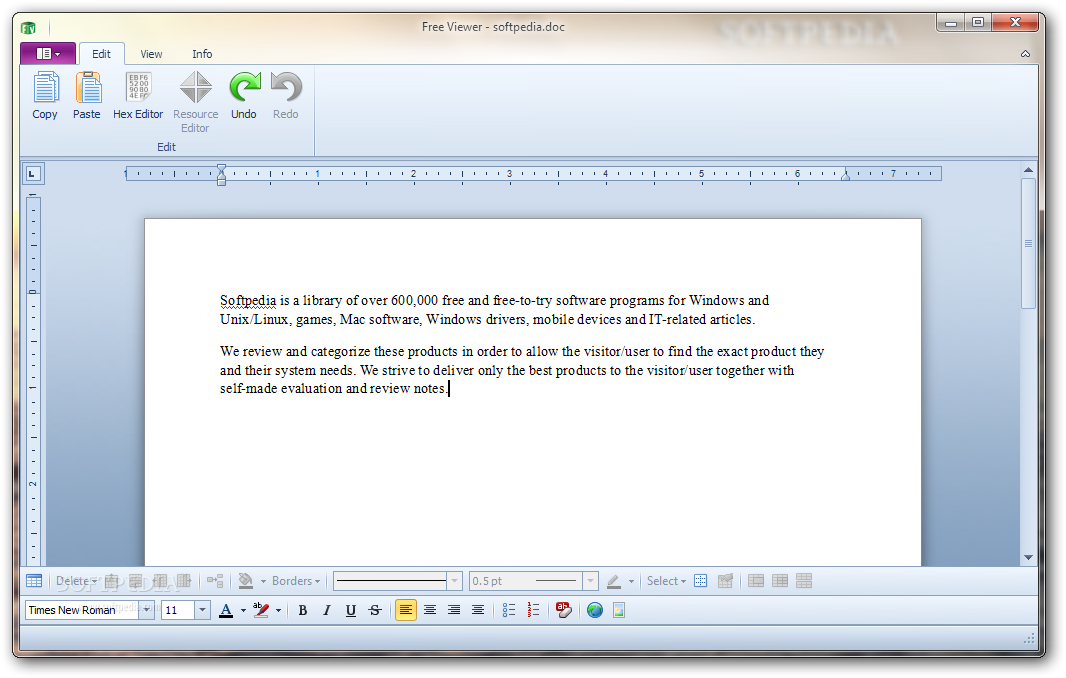The image size is (1066, 678).
Task: Expand the Delete dropdown
Action: (x=75, y=581)
